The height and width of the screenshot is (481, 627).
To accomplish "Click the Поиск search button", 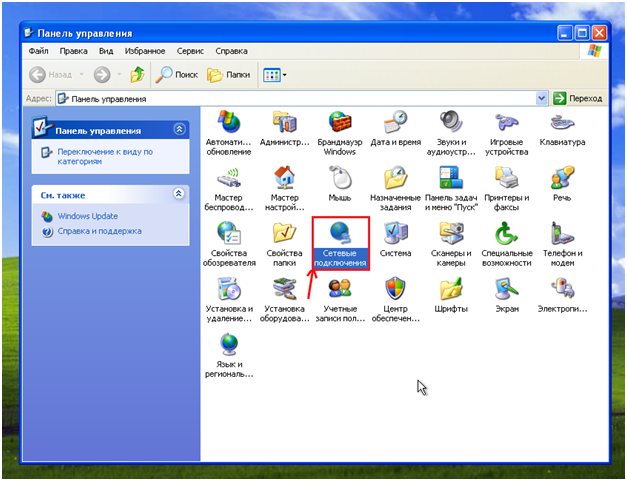I will [177, 75].
